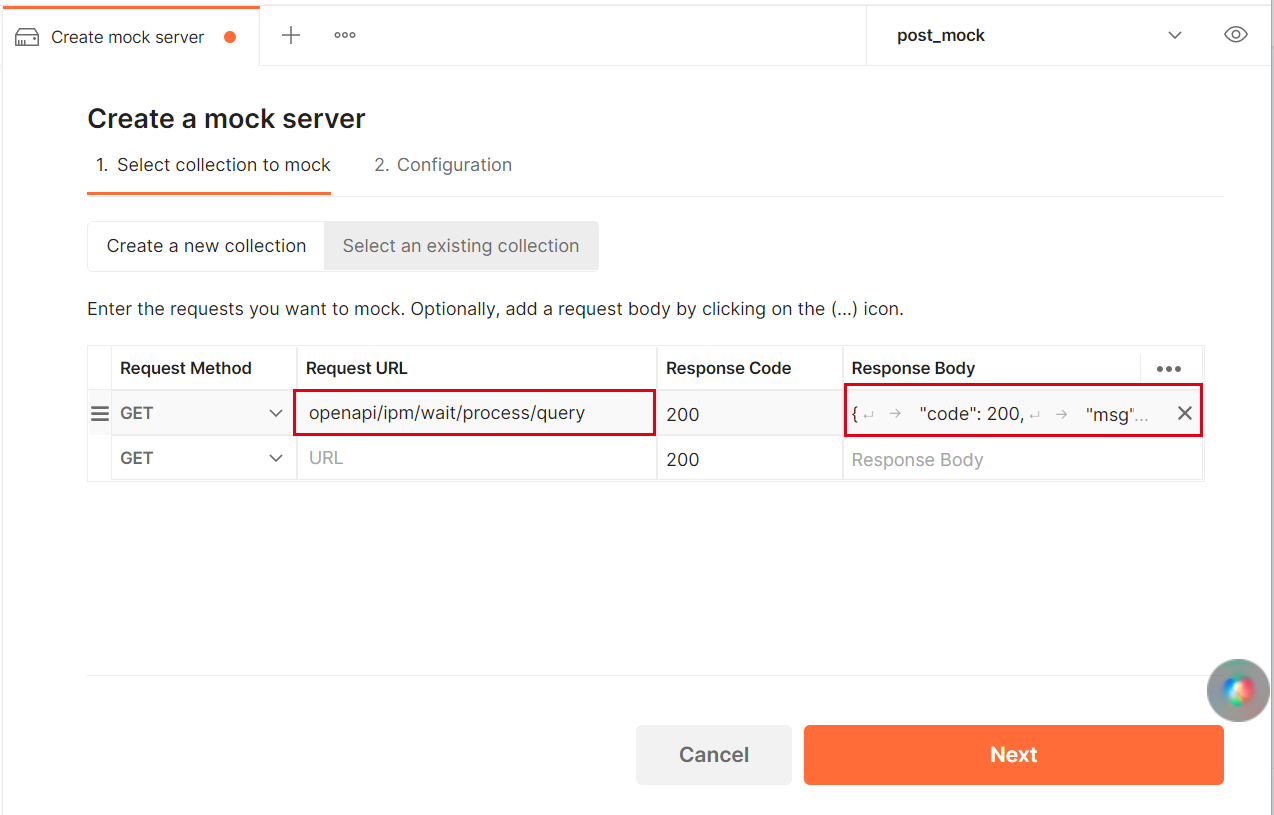Image resolution: width=1274 pixels, height=815 pixels.
Task: Choose Create a new collection tab
Action: click(206, 246)
